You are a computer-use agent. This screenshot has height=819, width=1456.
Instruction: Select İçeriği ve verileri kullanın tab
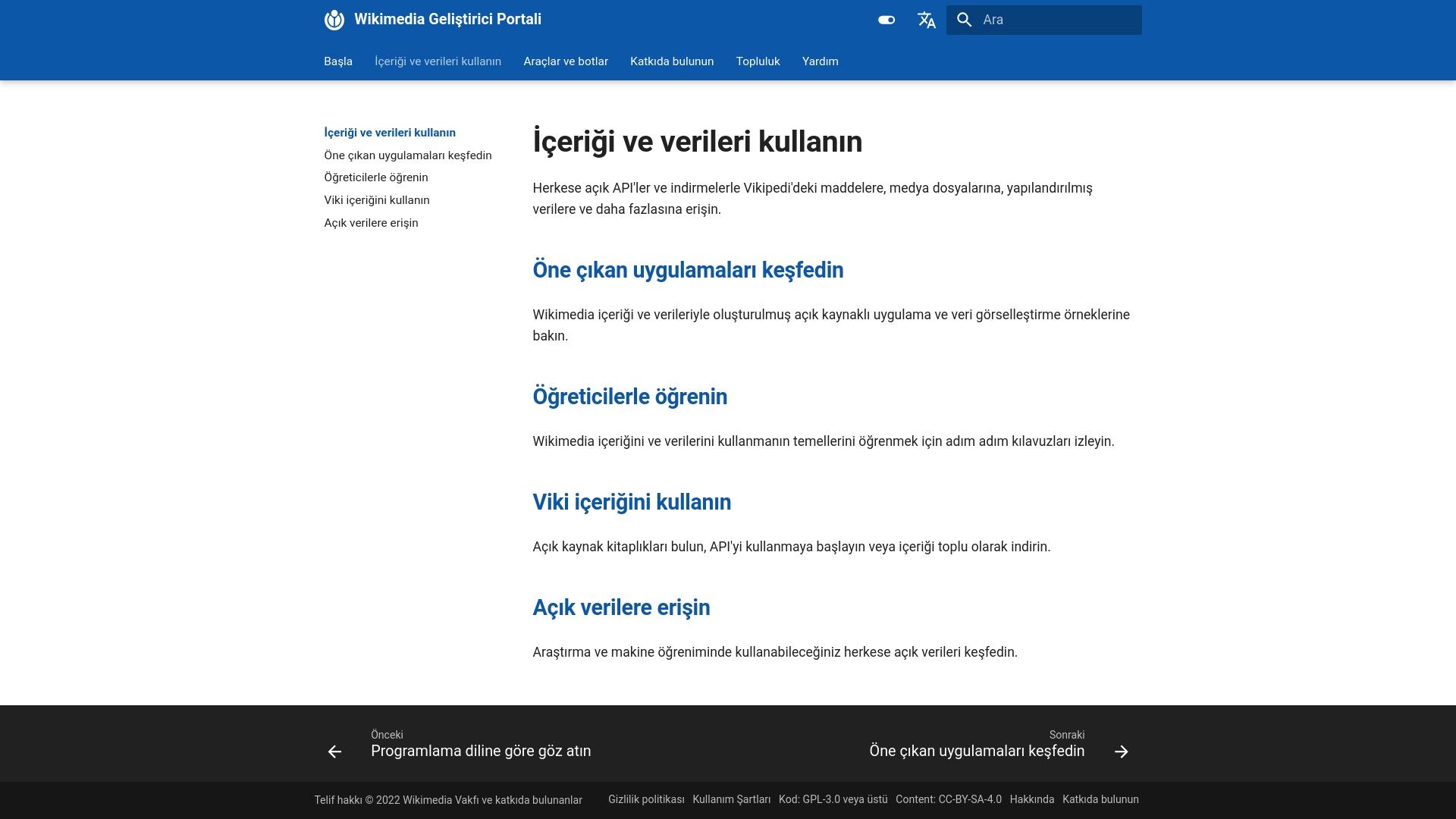click(438, 61)
